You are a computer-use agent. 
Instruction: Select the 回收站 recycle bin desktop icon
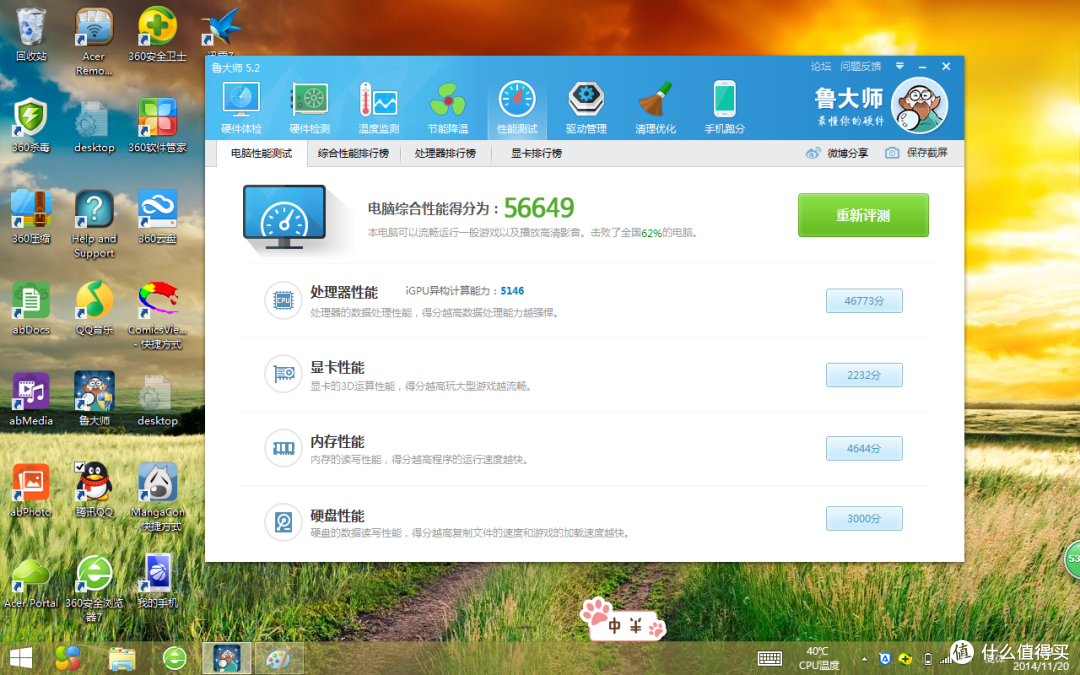point(31,34)
